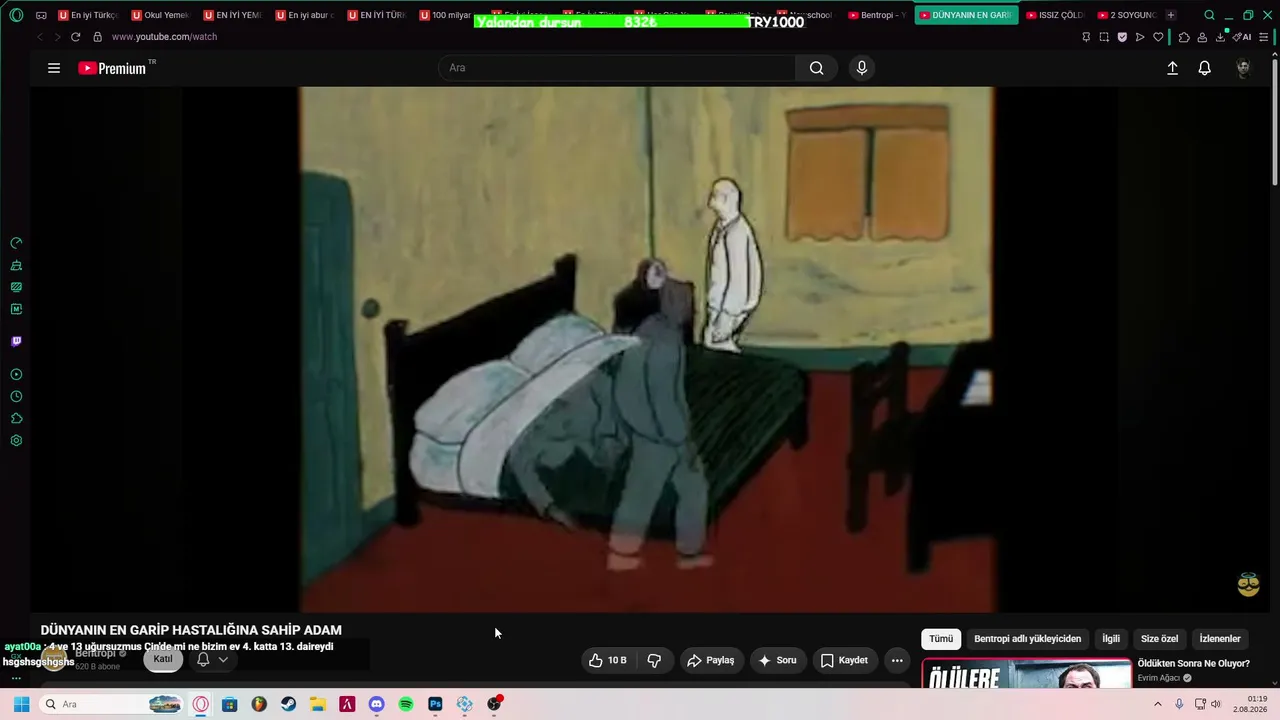
Task: Reload the current YouTube page
Action: click(x=75, y=37)
